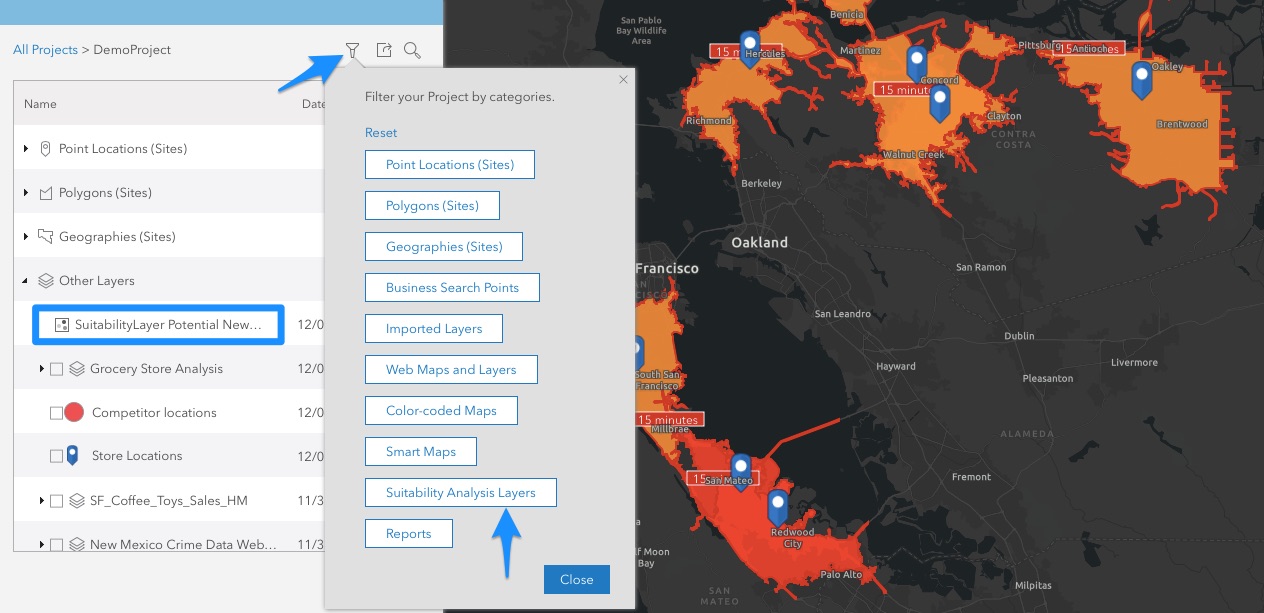1264x613 pixels.
Task: Expand Polygons (Sites) group
Action: (x=26, y=193)
